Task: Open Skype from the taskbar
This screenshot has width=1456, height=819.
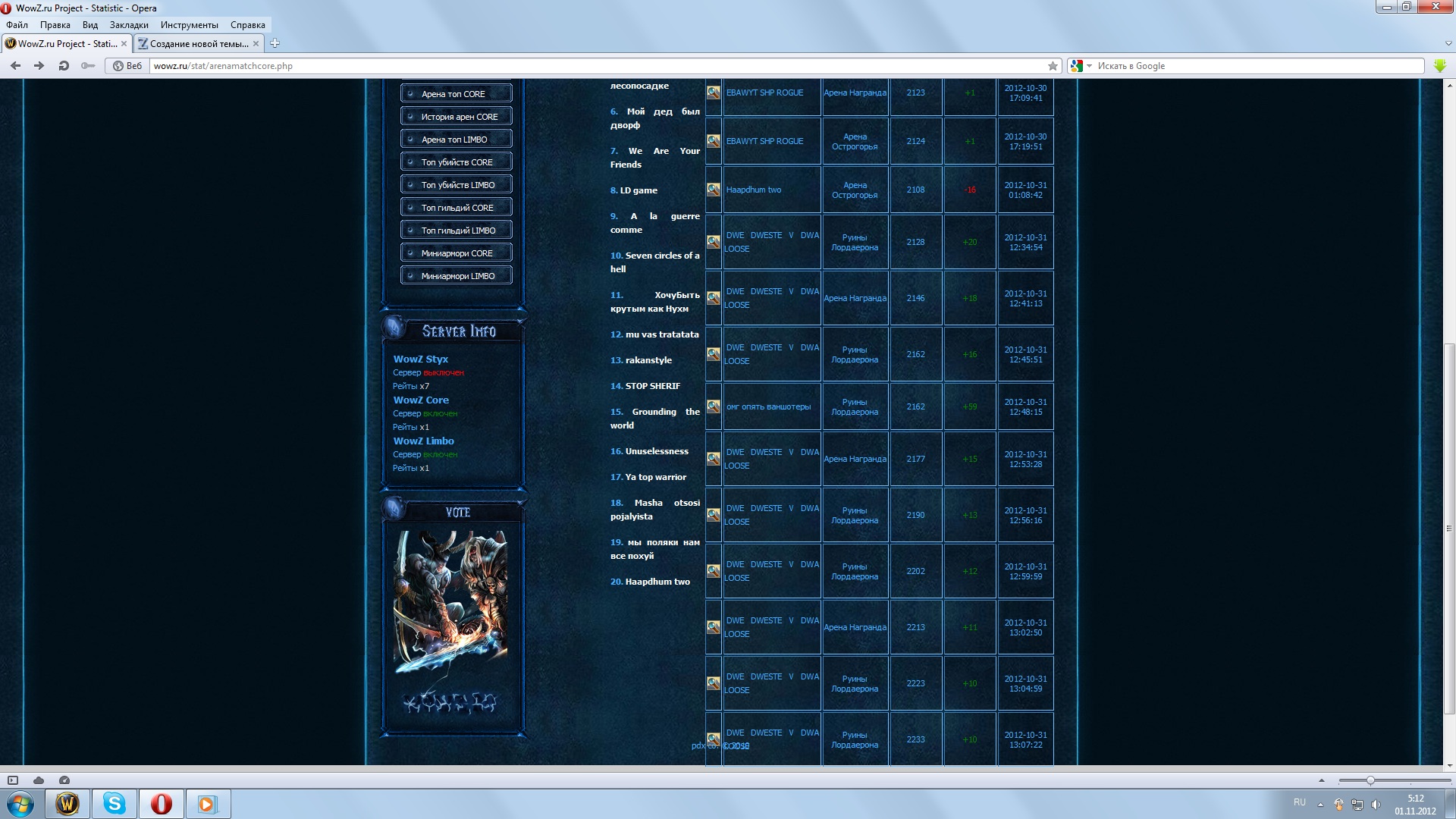Action: coord(115,804)
